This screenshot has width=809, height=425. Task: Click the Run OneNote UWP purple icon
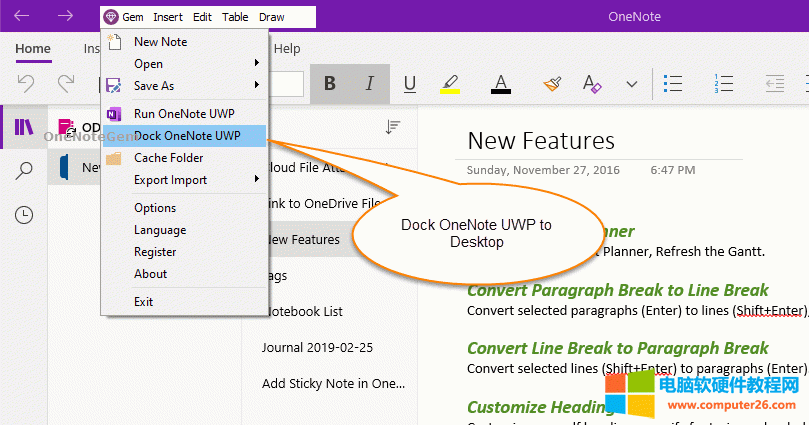click(x=114, y=113)
